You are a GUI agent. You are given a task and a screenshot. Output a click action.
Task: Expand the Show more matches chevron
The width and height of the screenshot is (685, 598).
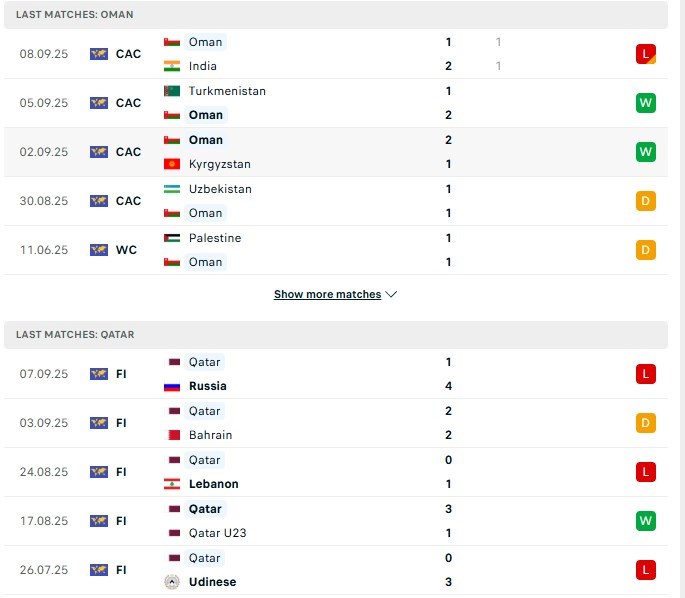point(391,295)
